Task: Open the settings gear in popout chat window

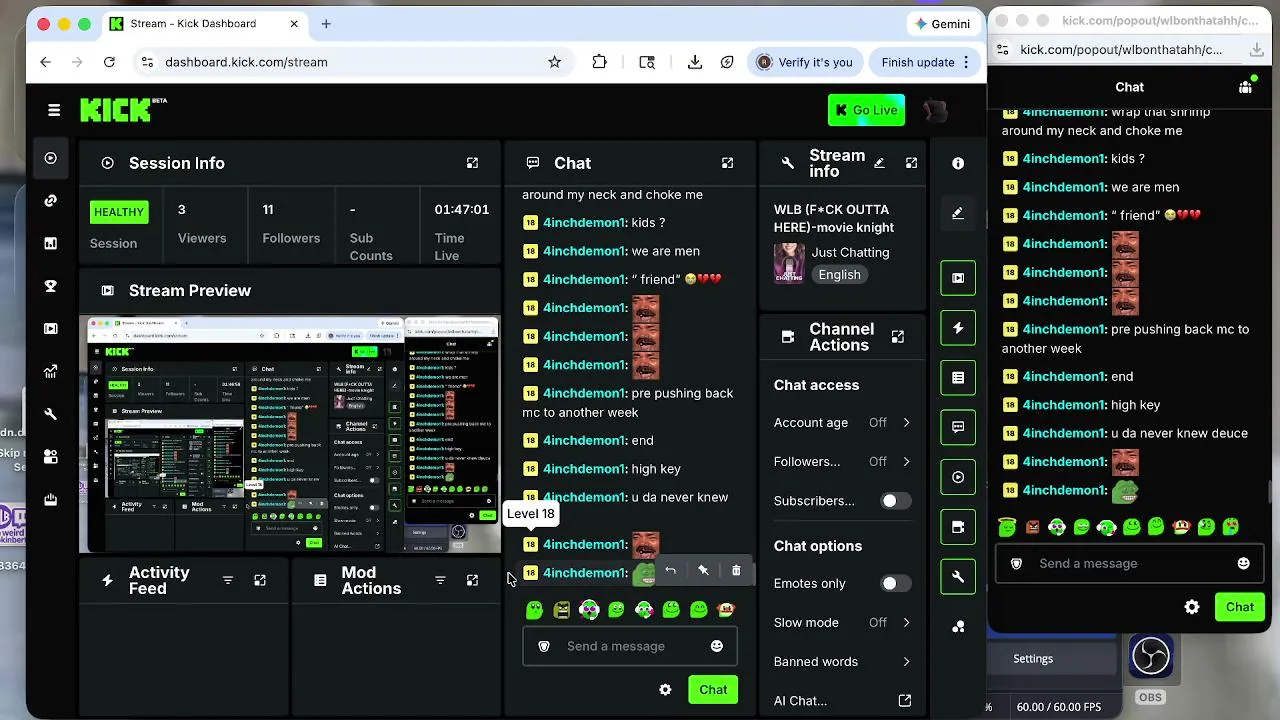Action: 1191,607
